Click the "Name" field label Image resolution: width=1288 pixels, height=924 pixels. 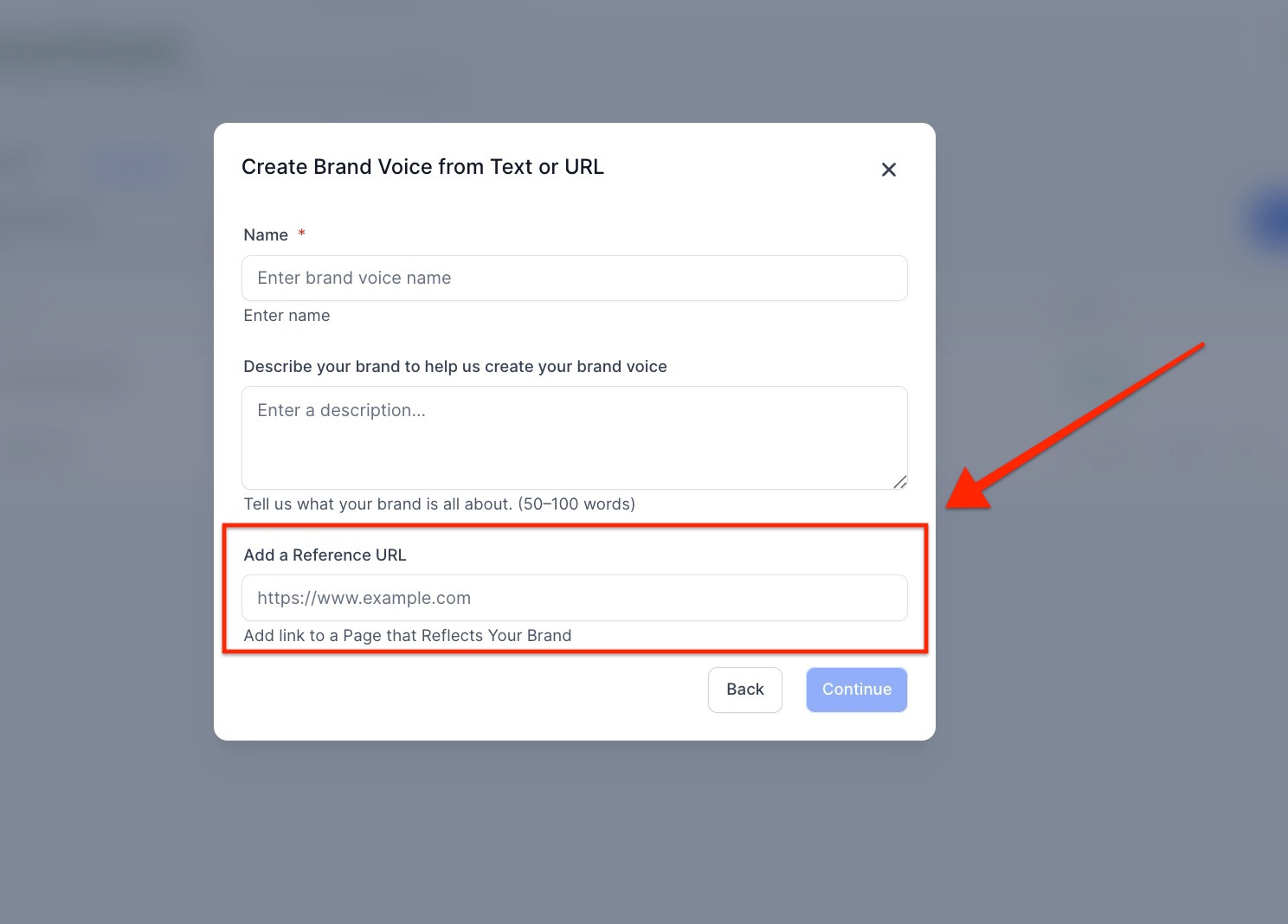266,235
